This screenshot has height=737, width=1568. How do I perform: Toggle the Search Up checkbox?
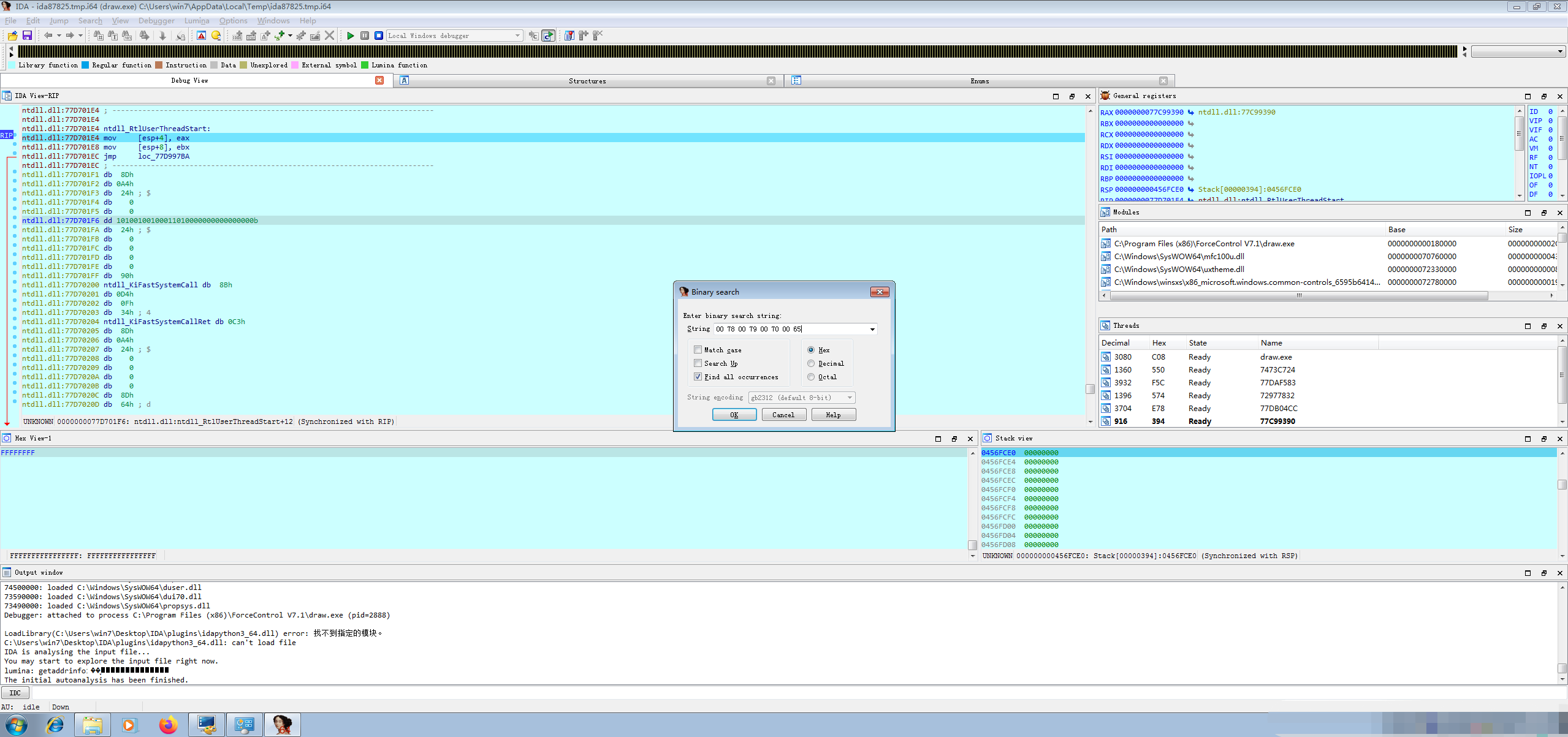coord(698,363)
